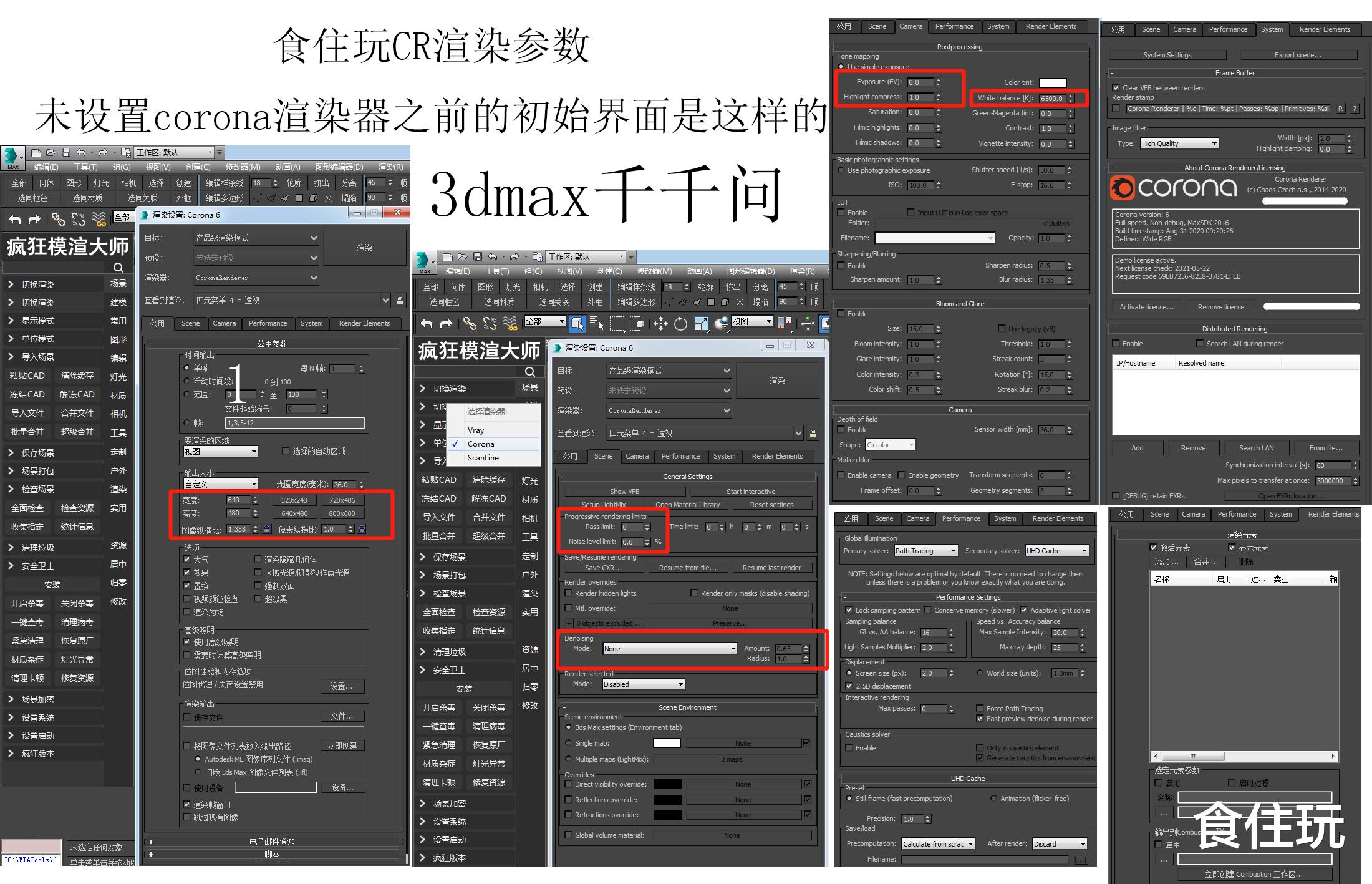Toggle Lock sampling pattern checkbox
This screenshot has height=884, width=1372.
pyautogui.click(x=849, y=610)
